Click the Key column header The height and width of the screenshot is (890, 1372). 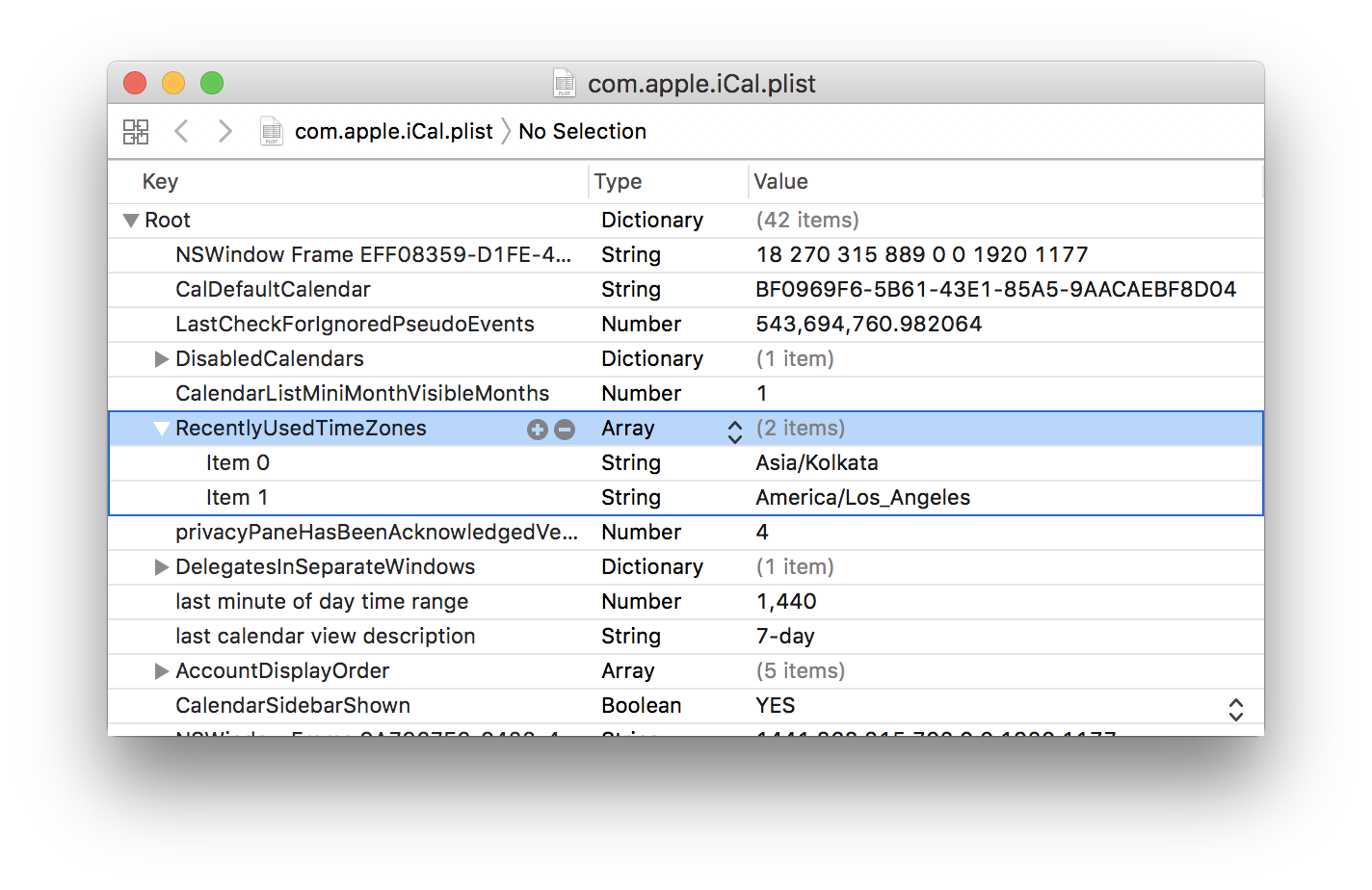click(161, 182)
